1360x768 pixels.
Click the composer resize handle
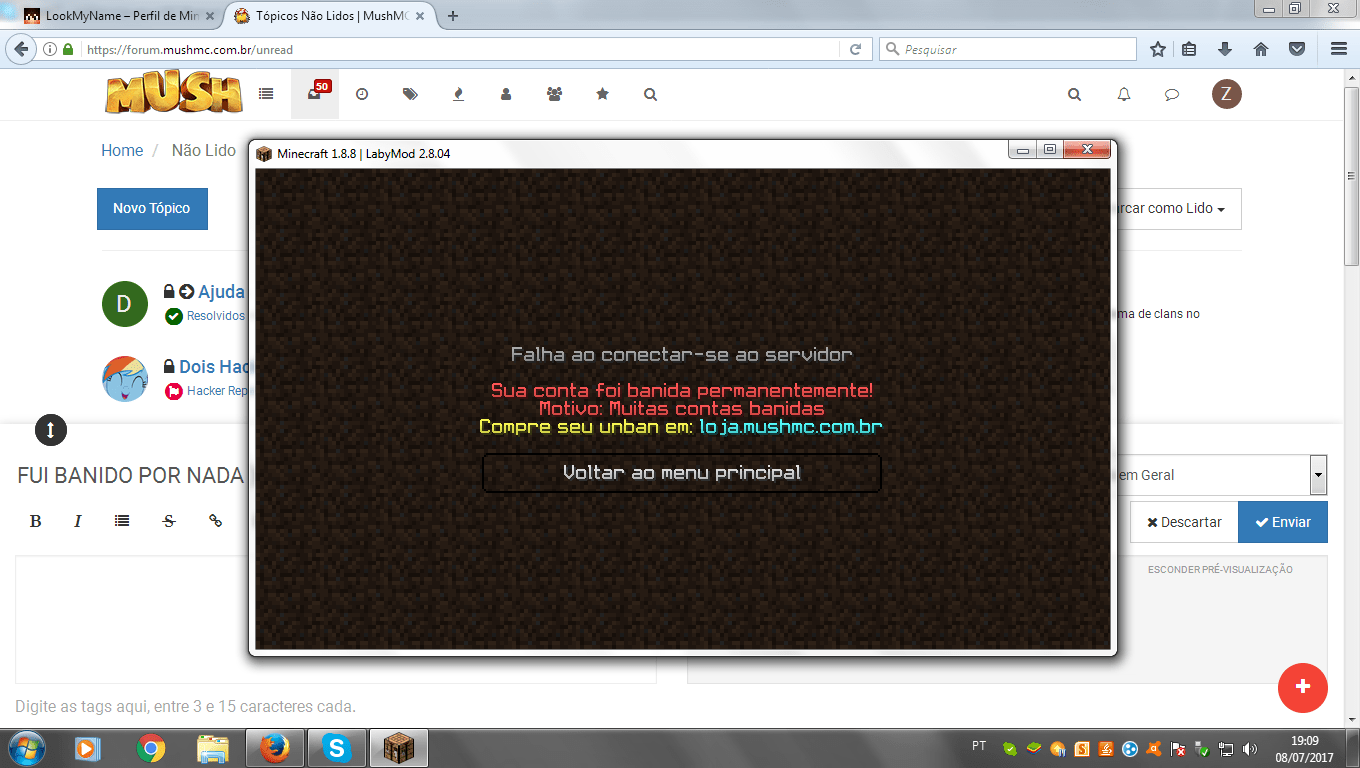pos(51,430)
